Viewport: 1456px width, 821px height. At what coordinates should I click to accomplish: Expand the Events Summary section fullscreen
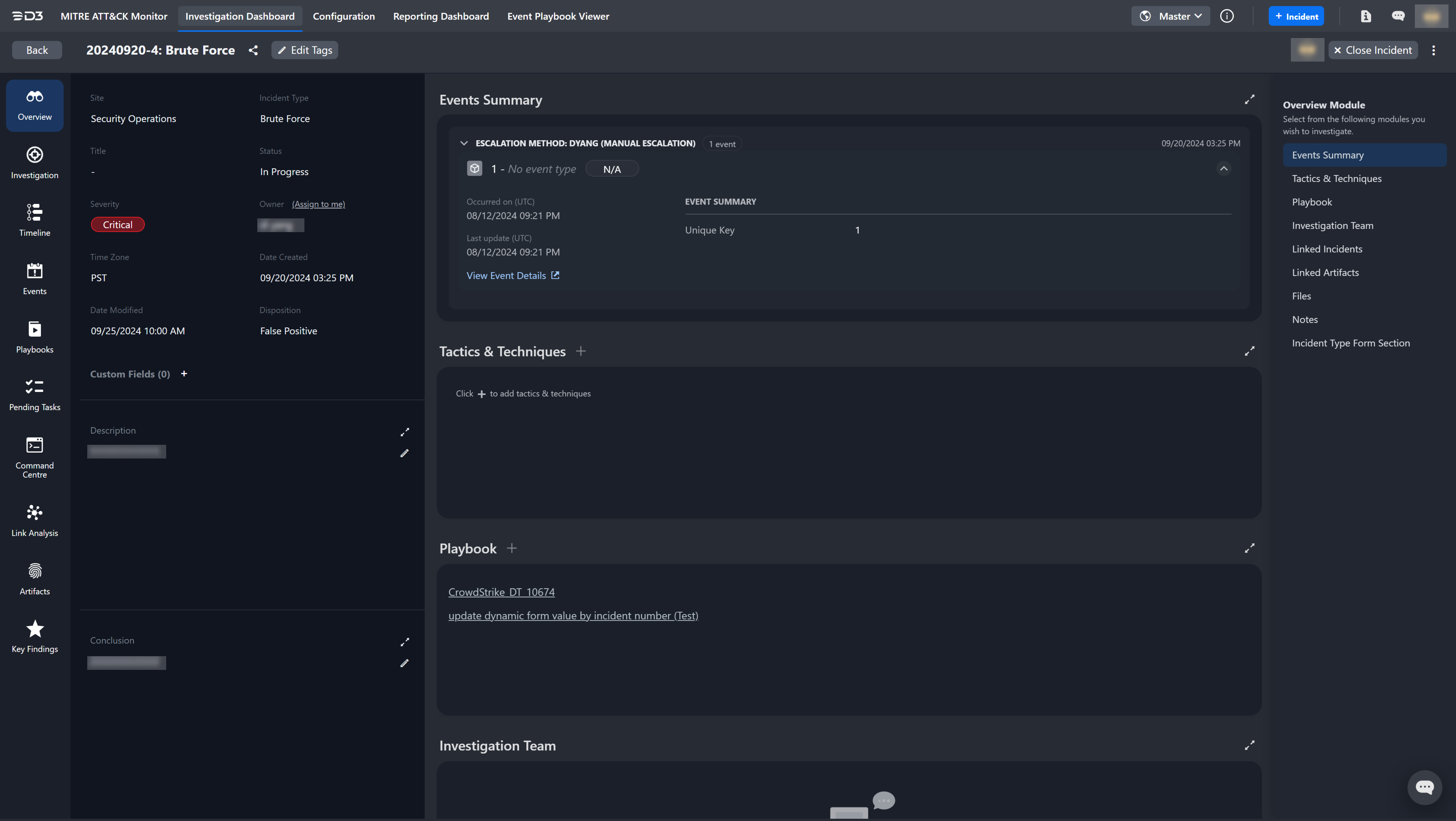point(1249,99)
